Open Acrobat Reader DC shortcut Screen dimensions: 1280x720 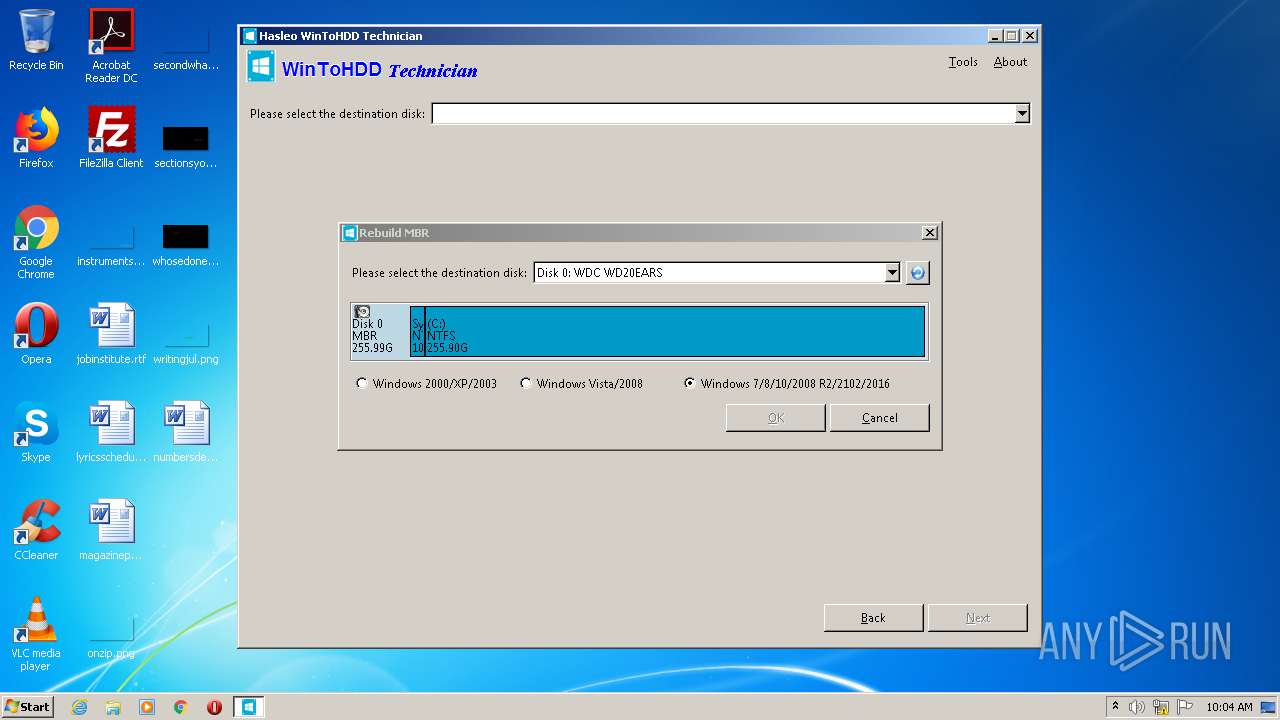(111, 46)
